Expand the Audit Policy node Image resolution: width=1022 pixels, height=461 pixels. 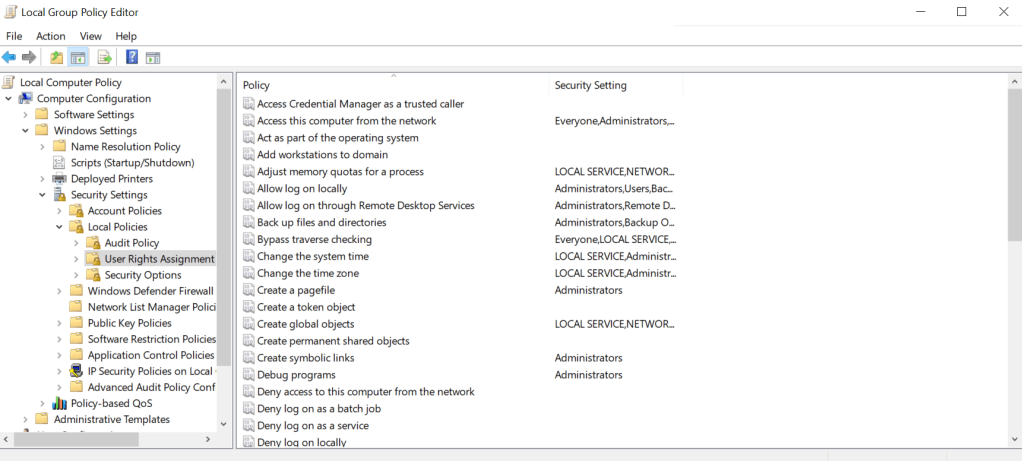pos(77,243)
